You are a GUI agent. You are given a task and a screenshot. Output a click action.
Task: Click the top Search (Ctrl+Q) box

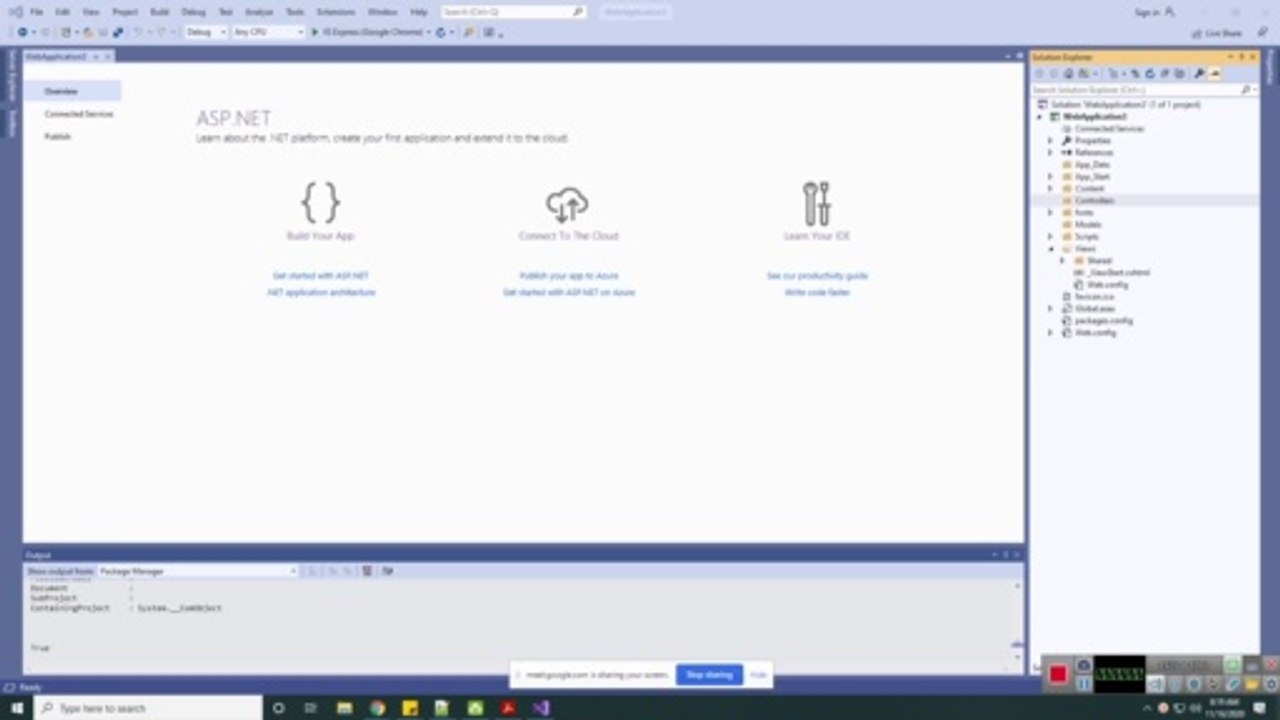point(513,12)
